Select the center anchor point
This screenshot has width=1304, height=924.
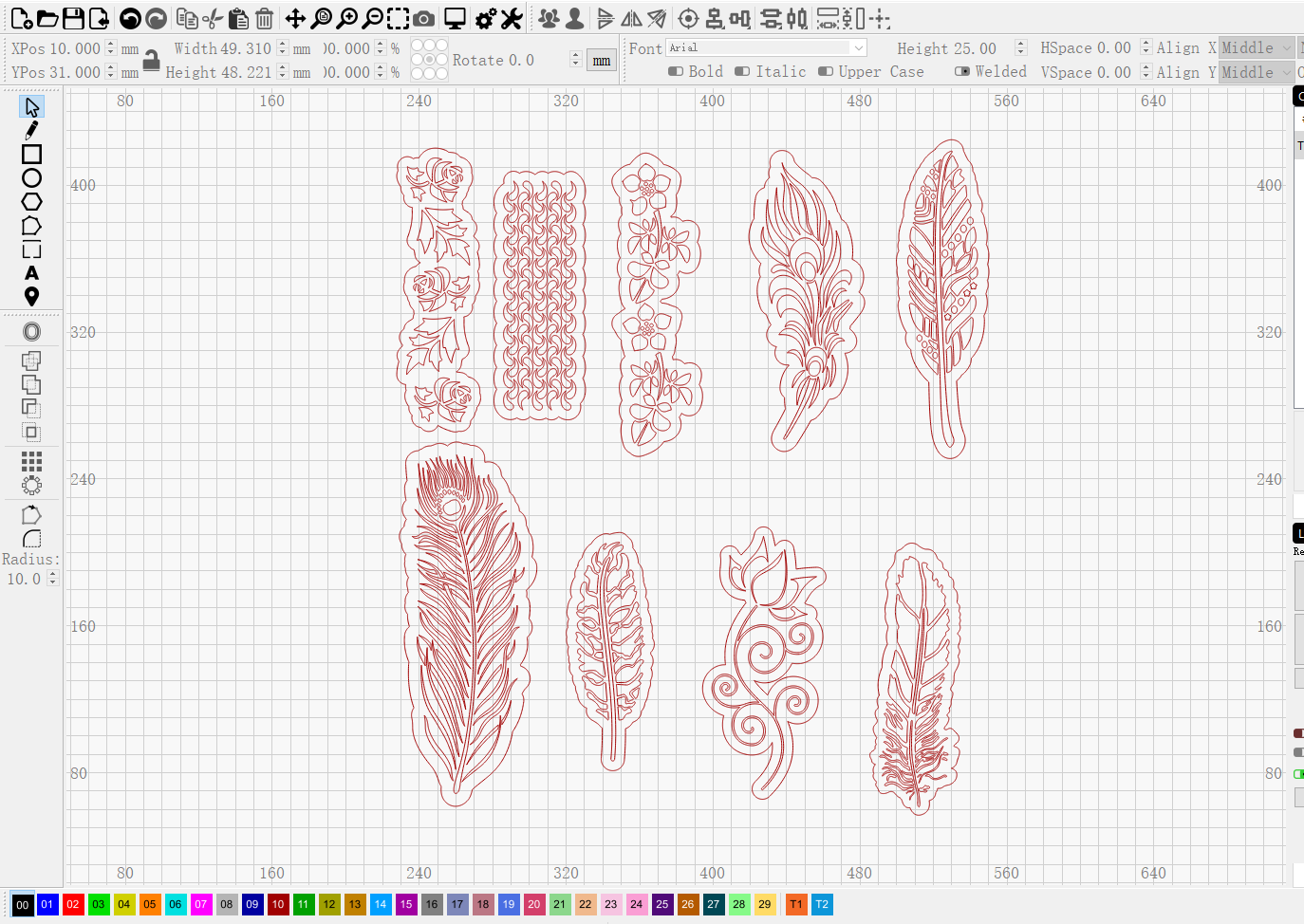point(428,60)
